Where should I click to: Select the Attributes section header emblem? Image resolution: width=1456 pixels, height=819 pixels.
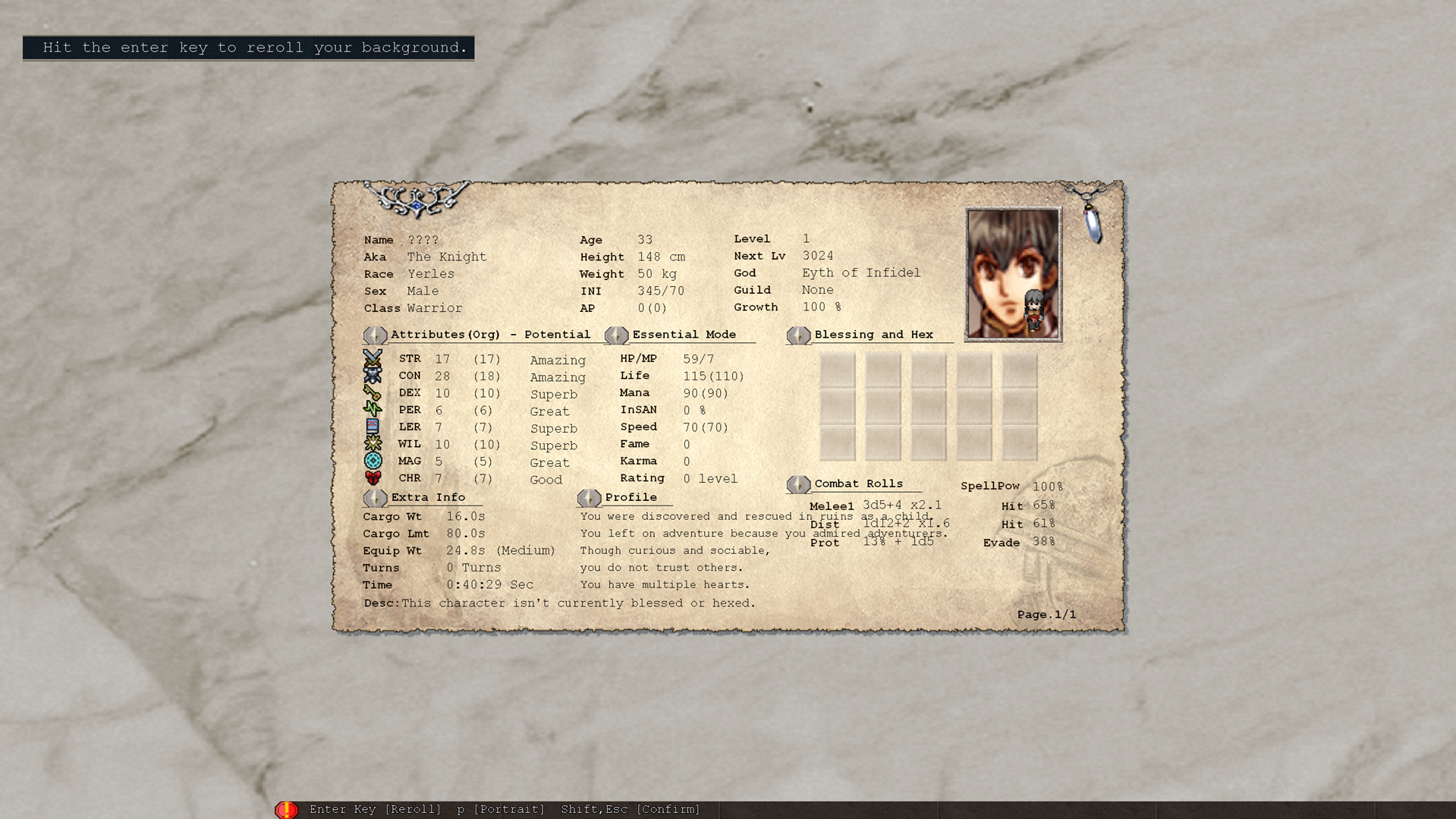[375, 335]
